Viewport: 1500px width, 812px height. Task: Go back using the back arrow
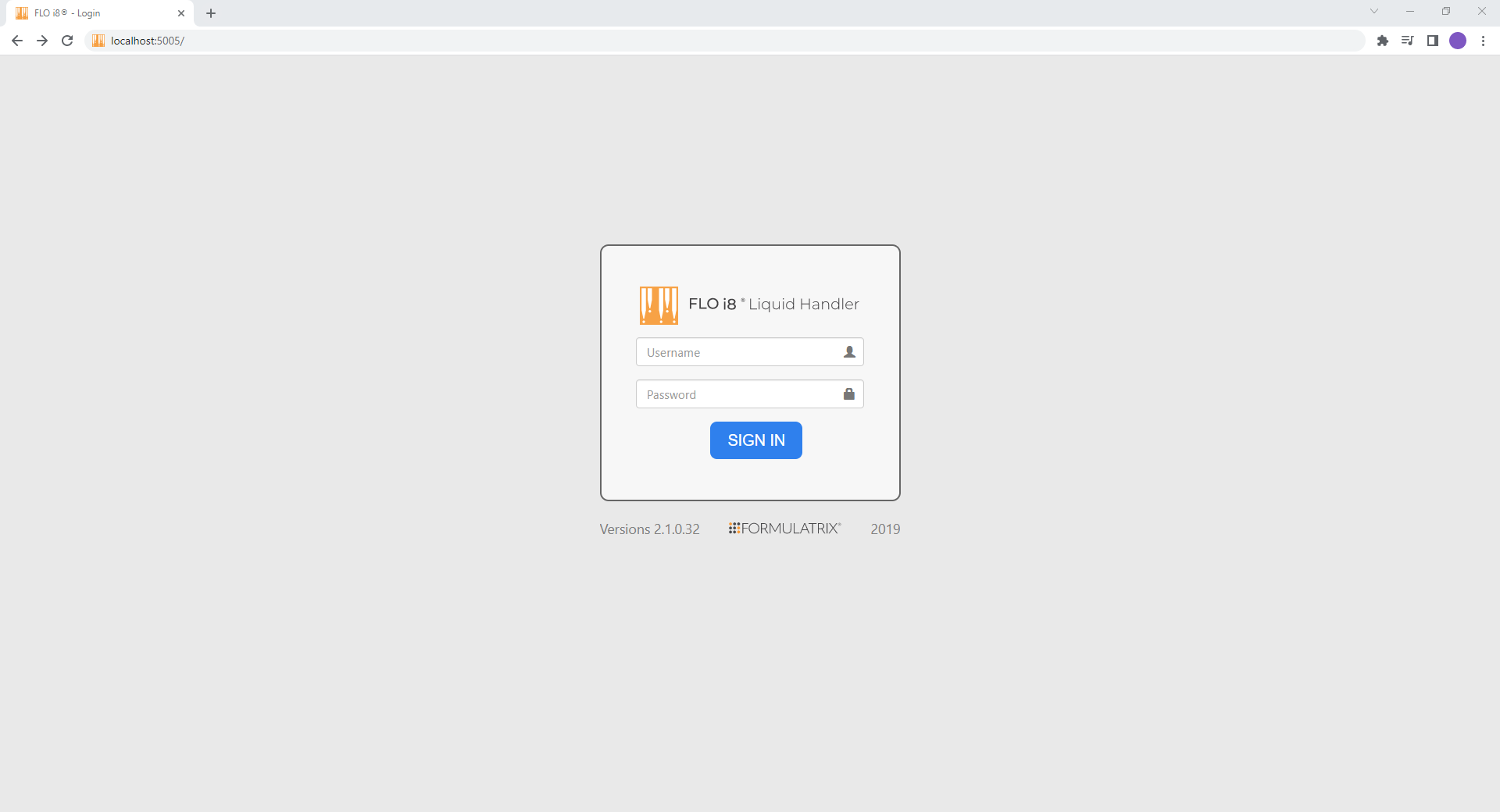point(17,41)
